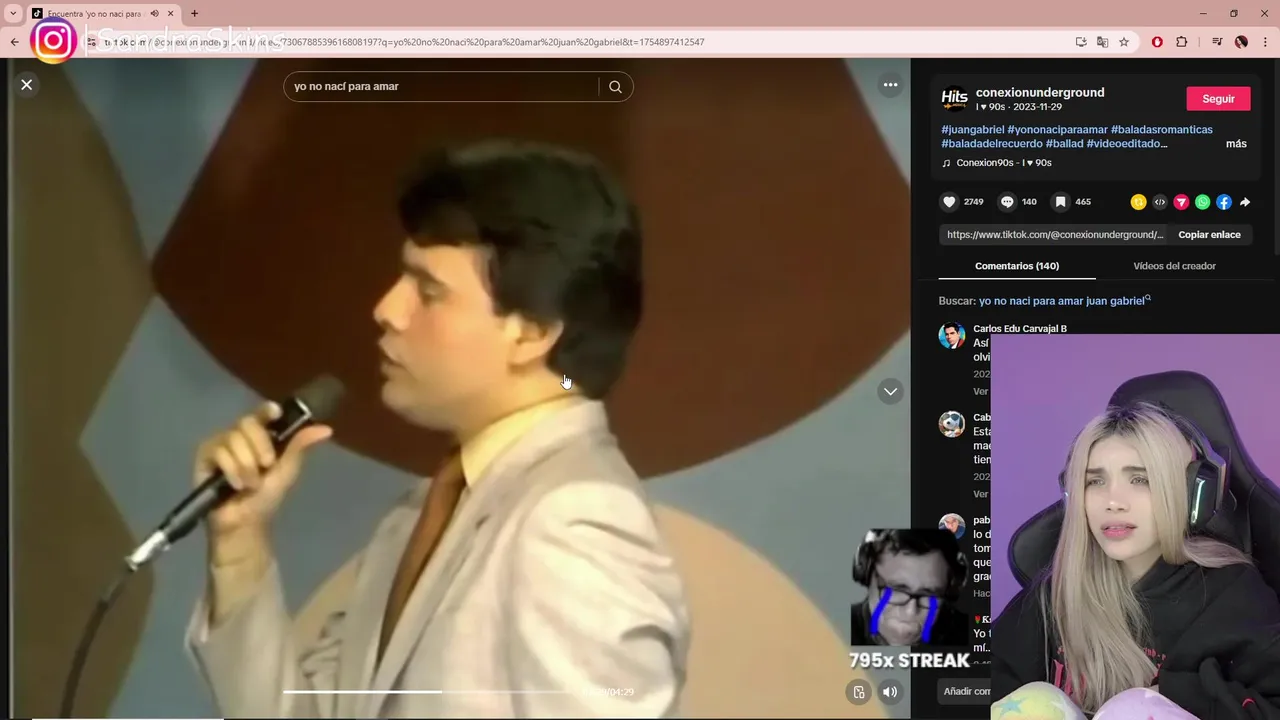Open Carlos Edu Carvajal B commenter profile

1020,329
